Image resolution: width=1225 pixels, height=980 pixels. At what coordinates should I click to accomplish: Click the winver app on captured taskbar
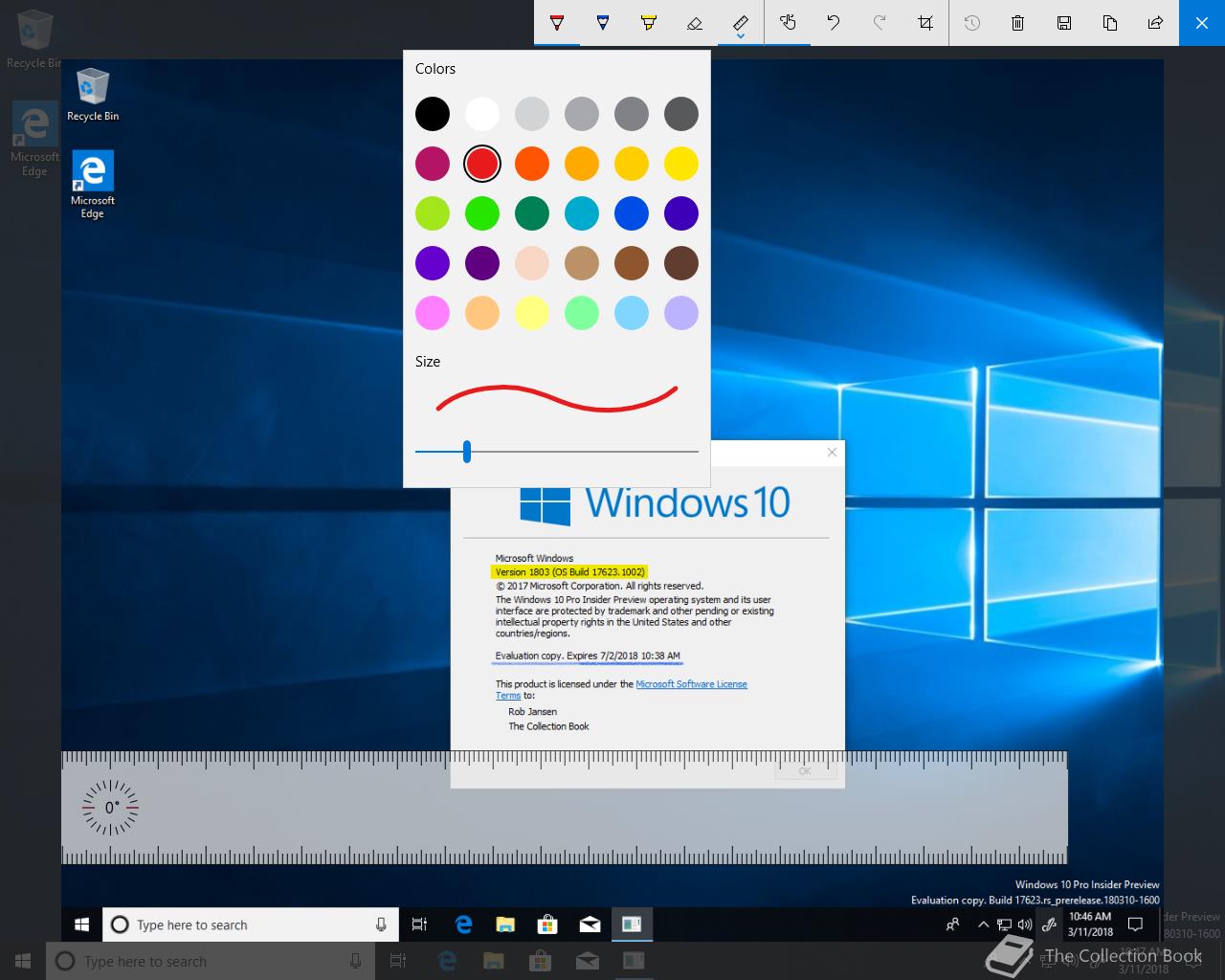point(632,924)
